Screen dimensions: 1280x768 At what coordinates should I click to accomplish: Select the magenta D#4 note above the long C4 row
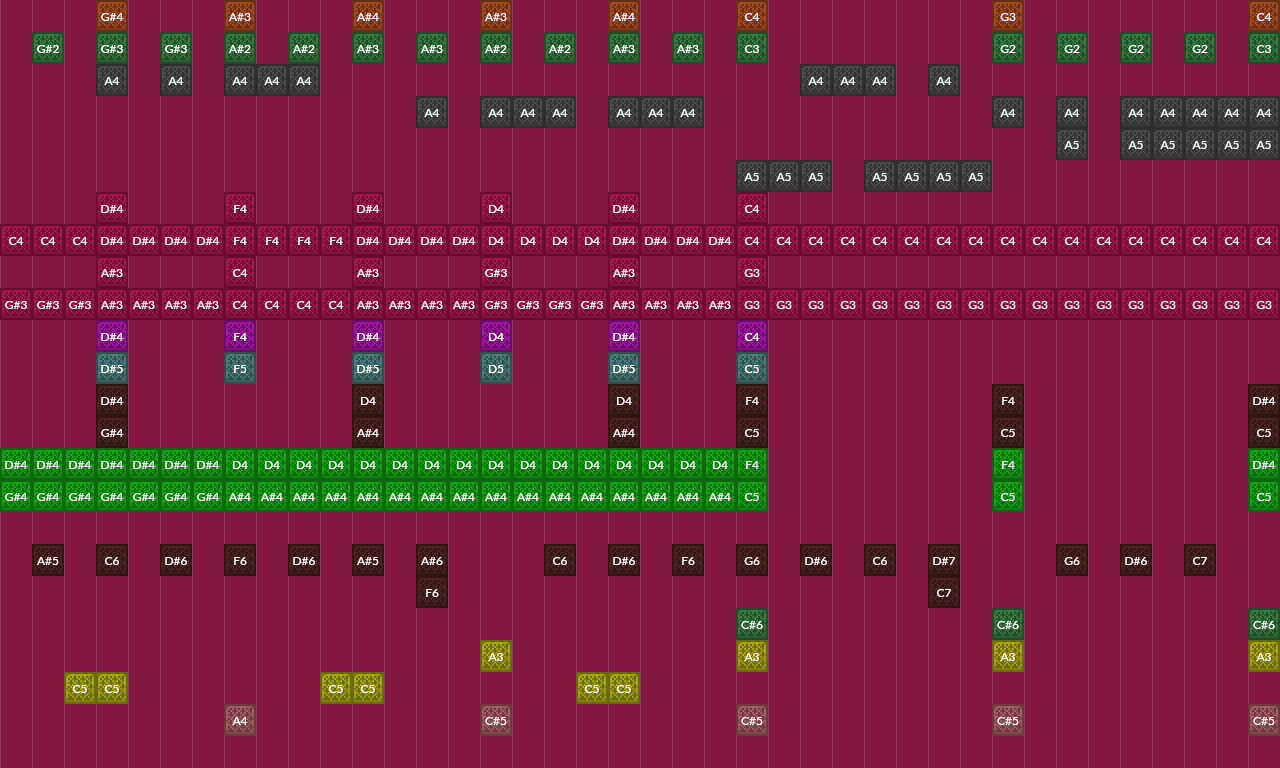click(x=111, y=209)
